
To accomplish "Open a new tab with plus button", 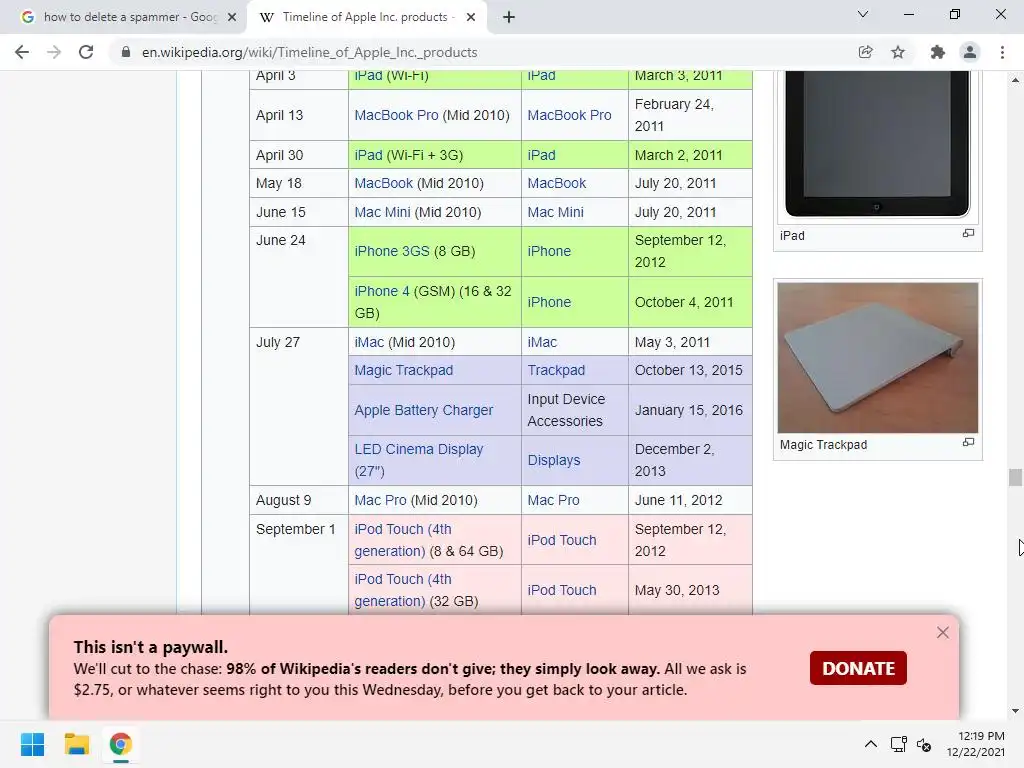I will 509,17.
